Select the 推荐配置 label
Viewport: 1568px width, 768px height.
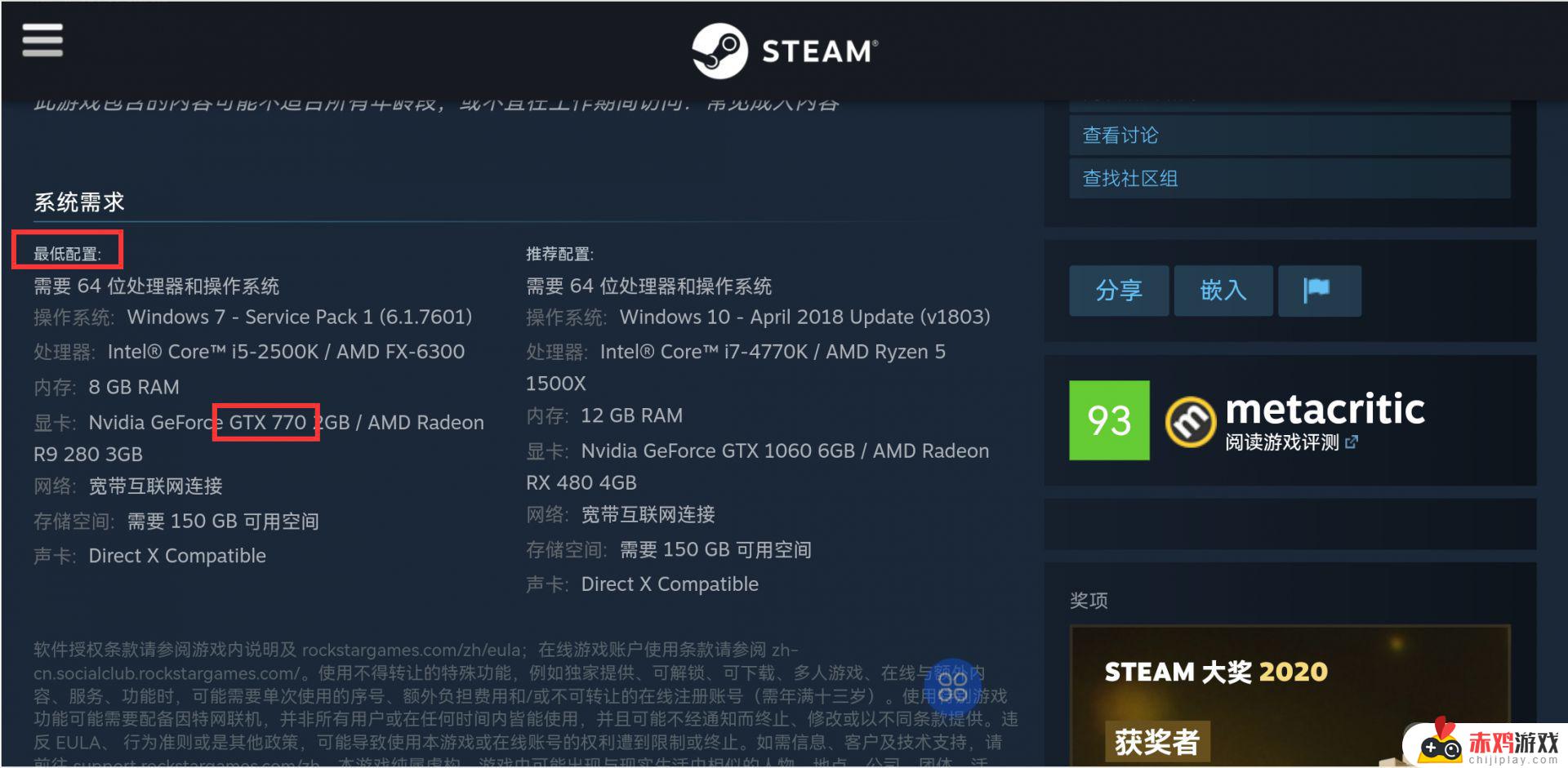pos(559,254)
